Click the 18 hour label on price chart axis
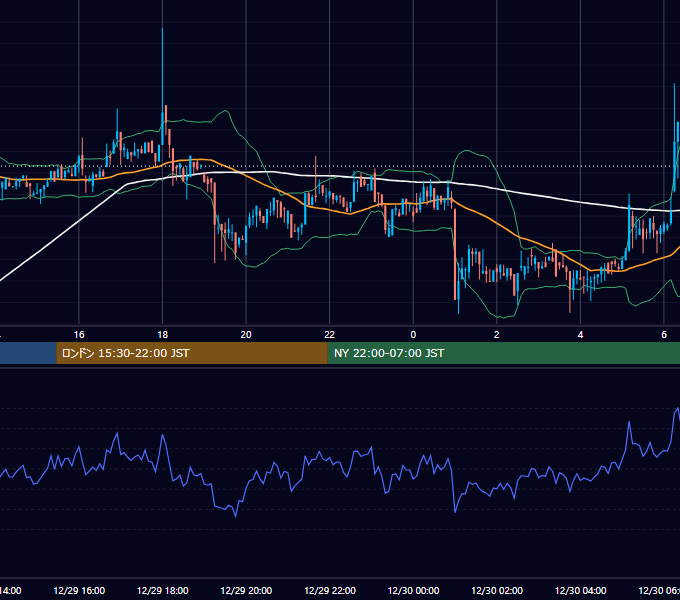This screenshot has height=600, width=680. (163, 335)
